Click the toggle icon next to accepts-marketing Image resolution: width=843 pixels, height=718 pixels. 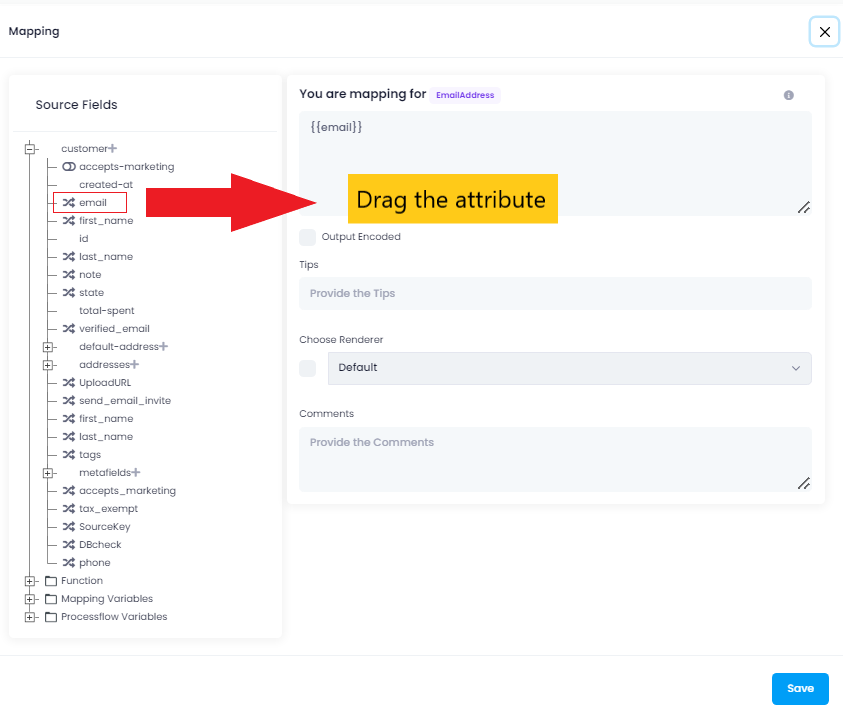pos(69,167)
